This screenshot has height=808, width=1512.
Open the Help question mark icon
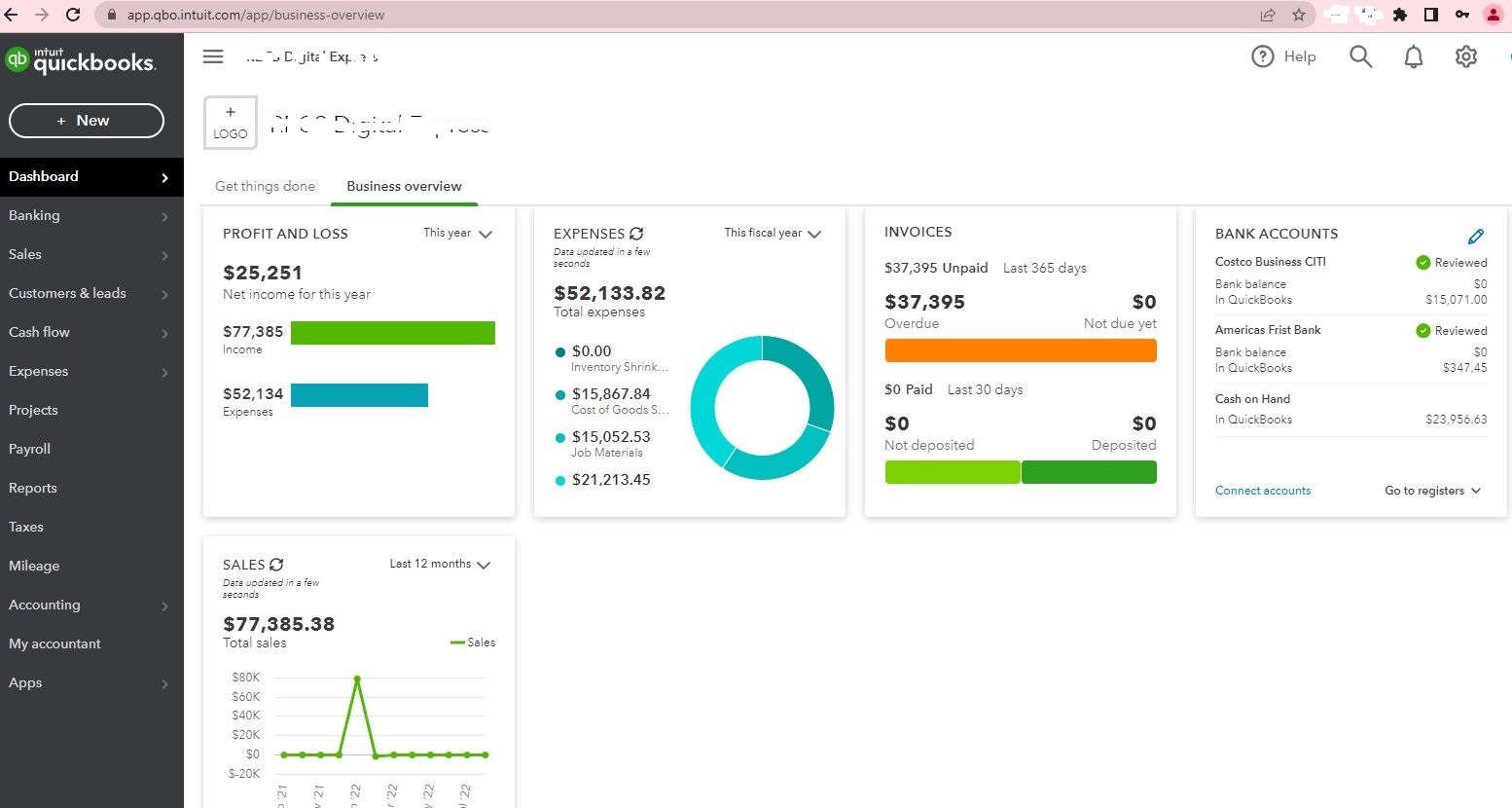pos(1262,56)
